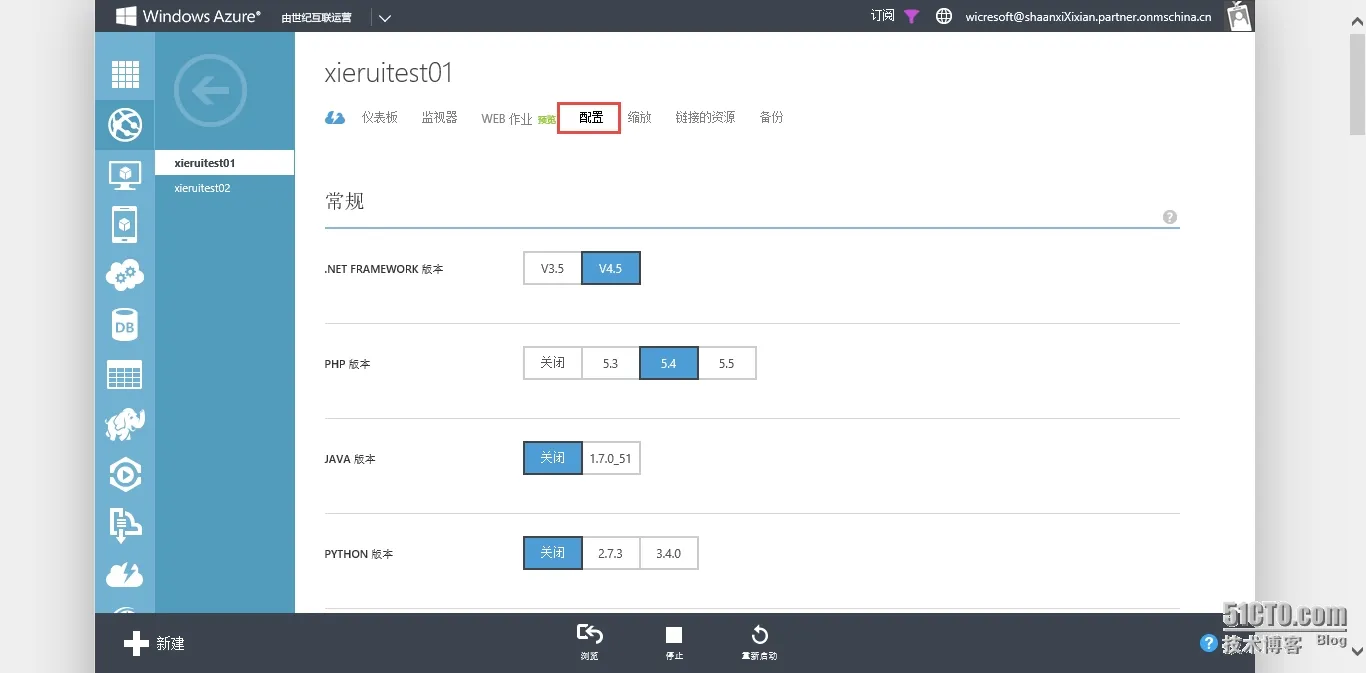Open the 缩放 tab
Screen dimensions: 1366x673
[x=640, y=118]
